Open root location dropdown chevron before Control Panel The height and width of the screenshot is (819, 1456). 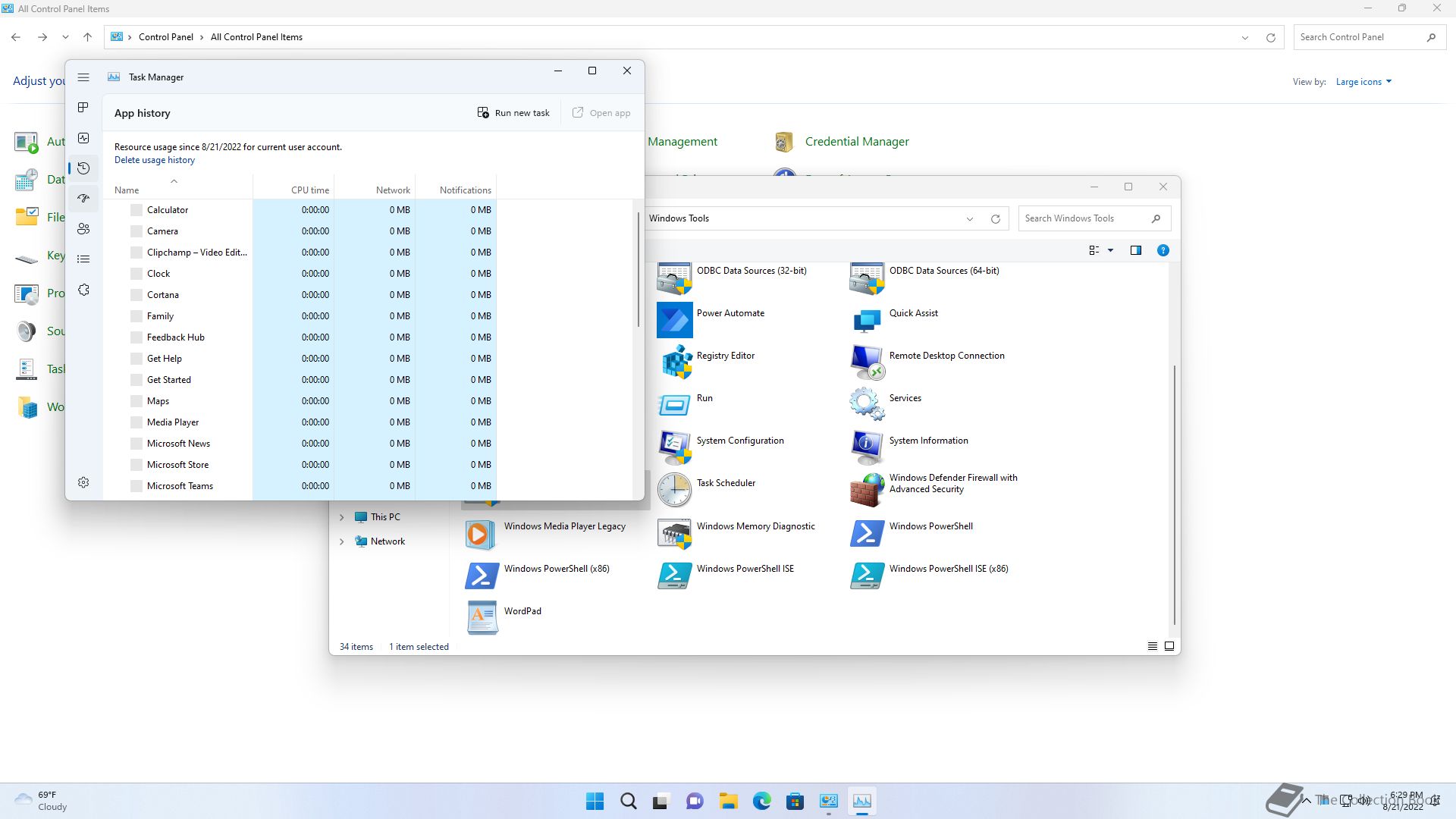pos(130,37)
